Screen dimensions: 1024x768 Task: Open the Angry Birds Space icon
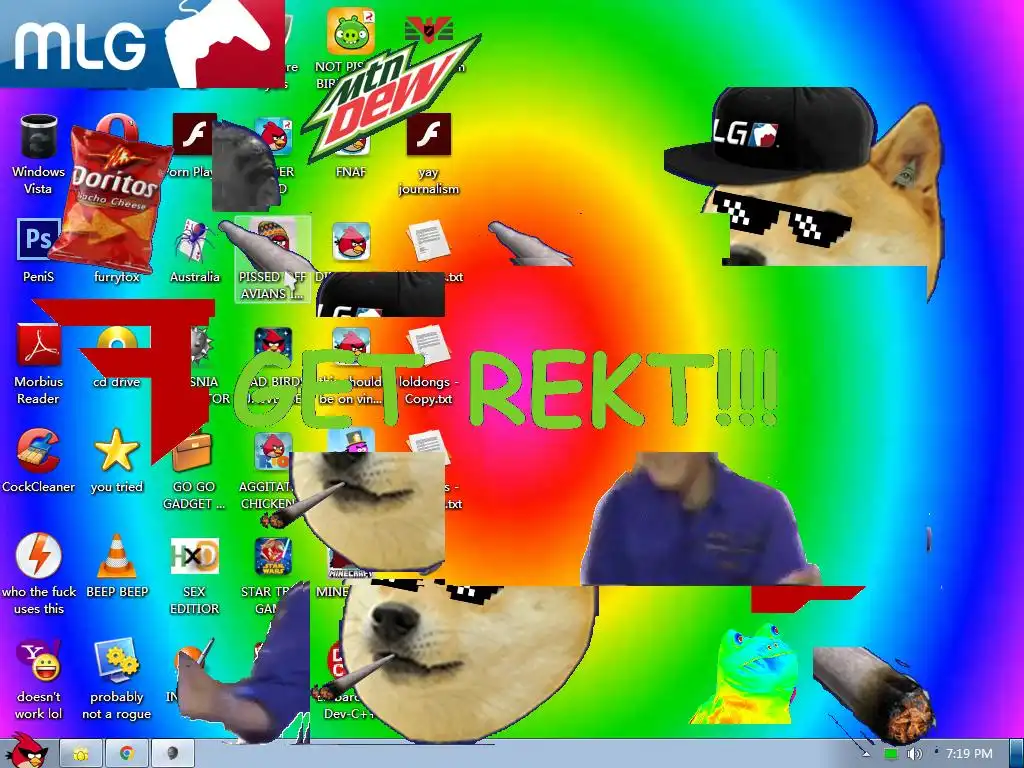pos(273,345)
